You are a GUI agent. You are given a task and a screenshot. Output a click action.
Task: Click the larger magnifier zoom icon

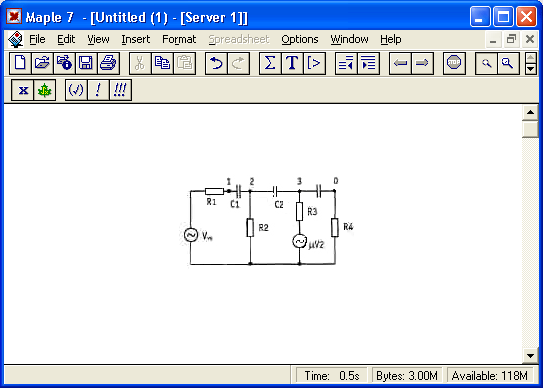click(508, 63)
